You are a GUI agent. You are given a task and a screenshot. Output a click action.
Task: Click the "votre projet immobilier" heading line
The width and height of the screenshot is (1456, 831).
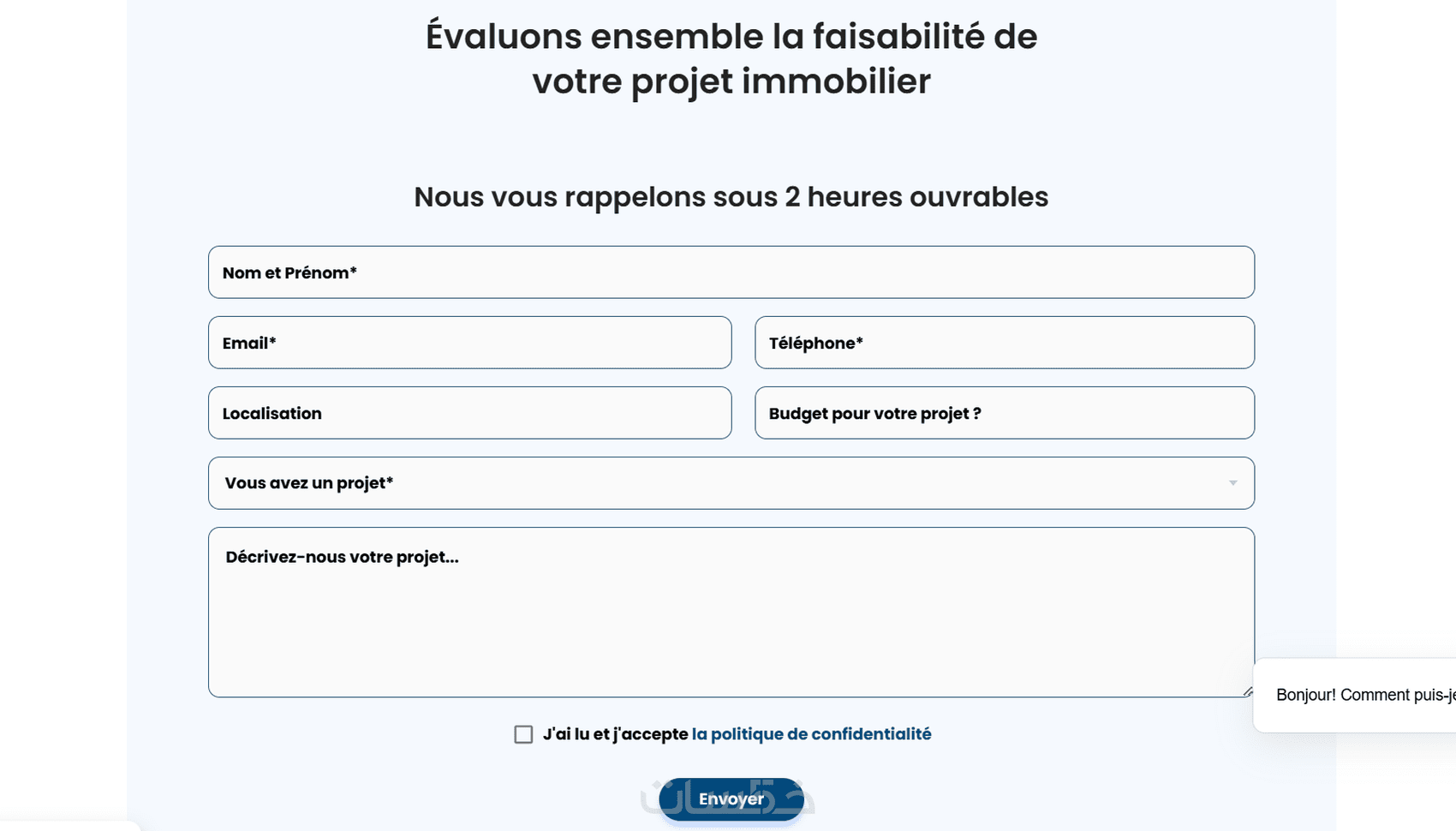tap(731, 81)
